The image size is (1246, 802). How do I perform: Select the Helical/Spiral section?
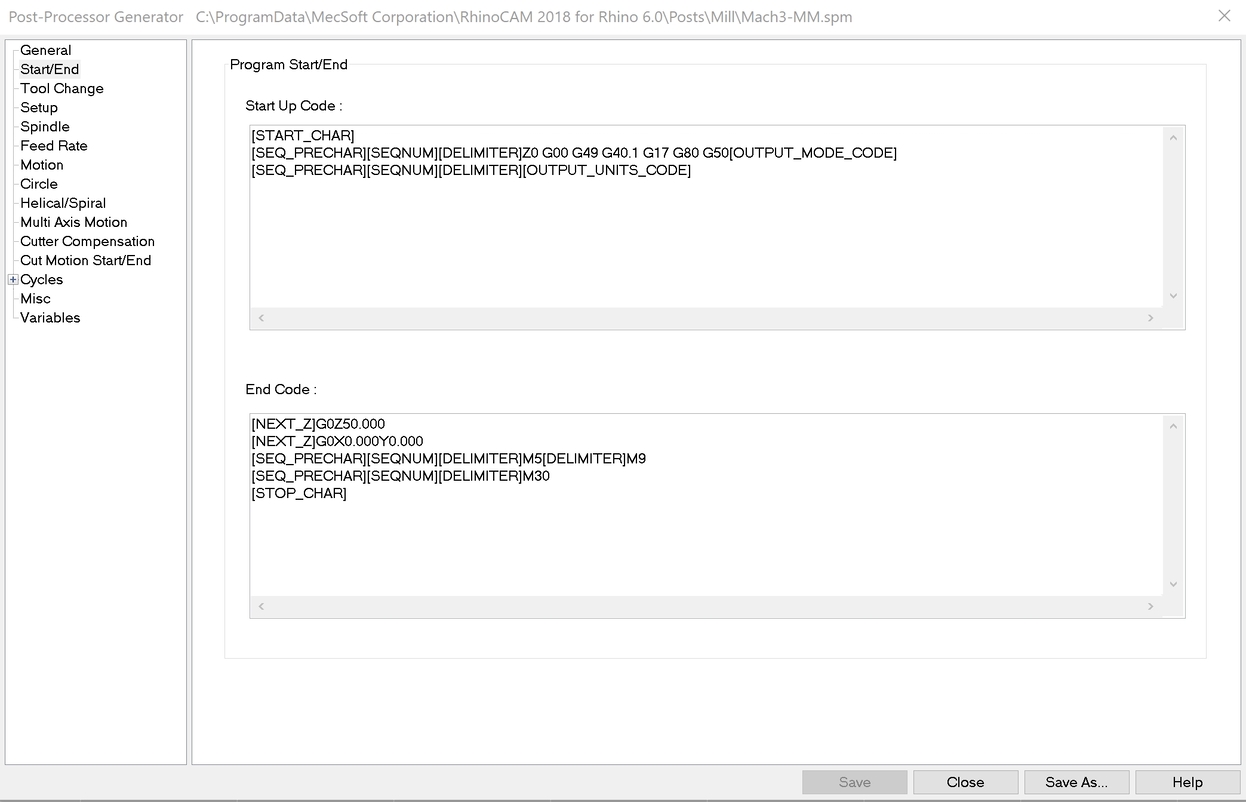[x=62, y=202]
